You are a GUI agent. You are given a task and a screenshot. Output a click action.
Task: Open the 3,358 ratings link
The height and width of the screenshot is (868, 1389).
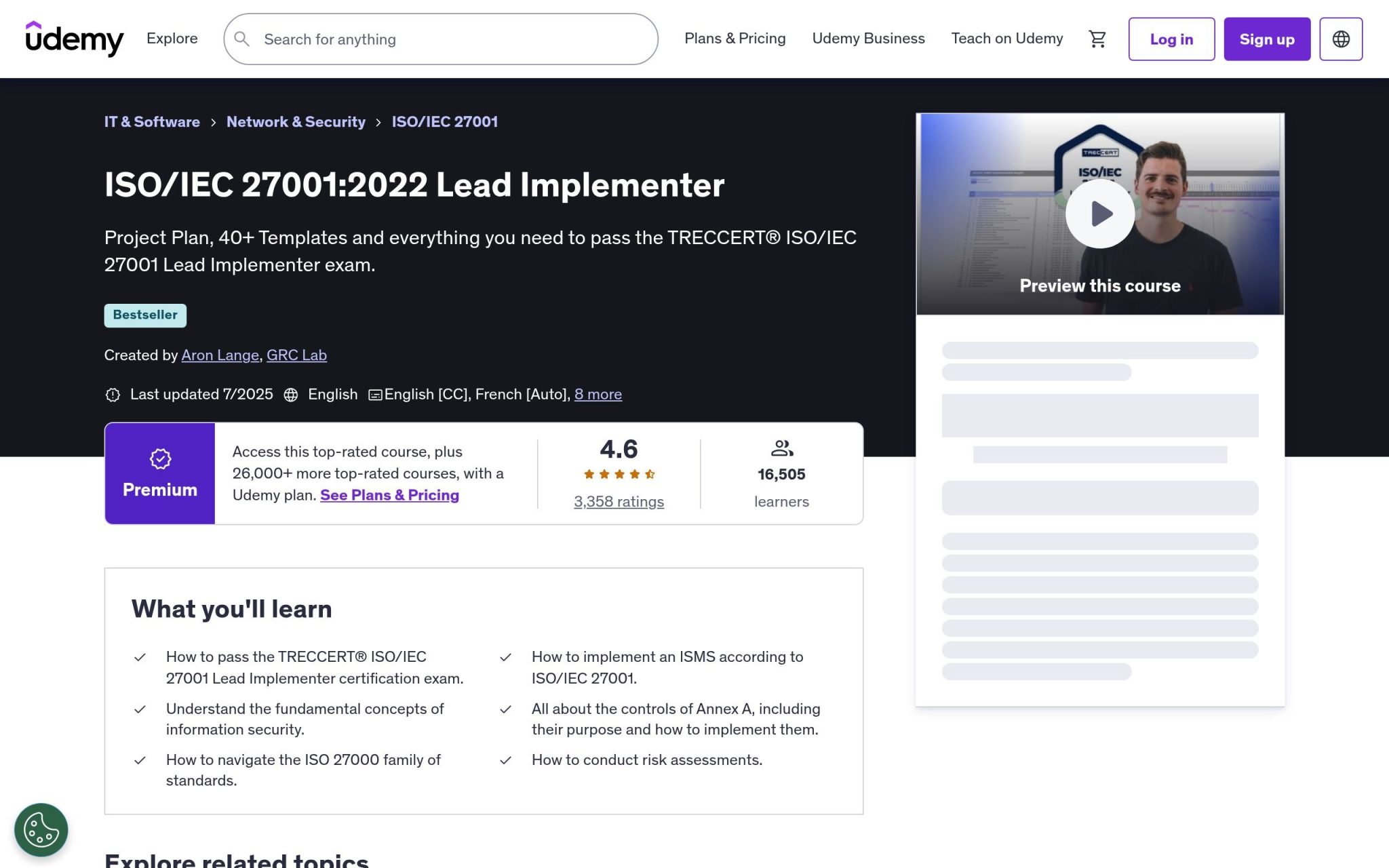(x=619, y=502)
